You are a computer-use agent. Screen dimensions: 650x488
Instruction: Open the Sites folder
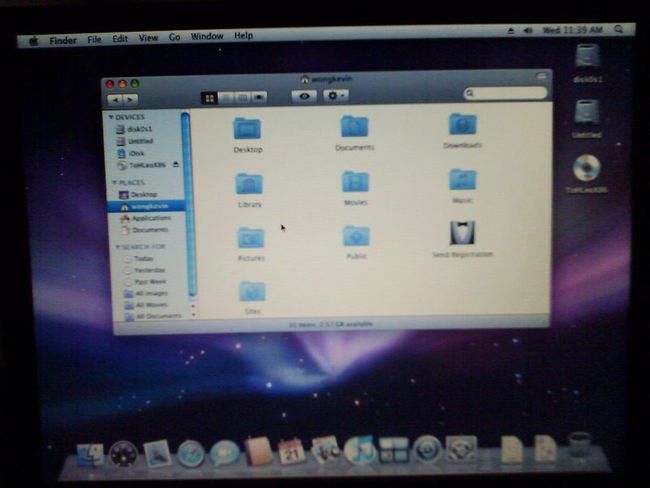pos(252,291)
